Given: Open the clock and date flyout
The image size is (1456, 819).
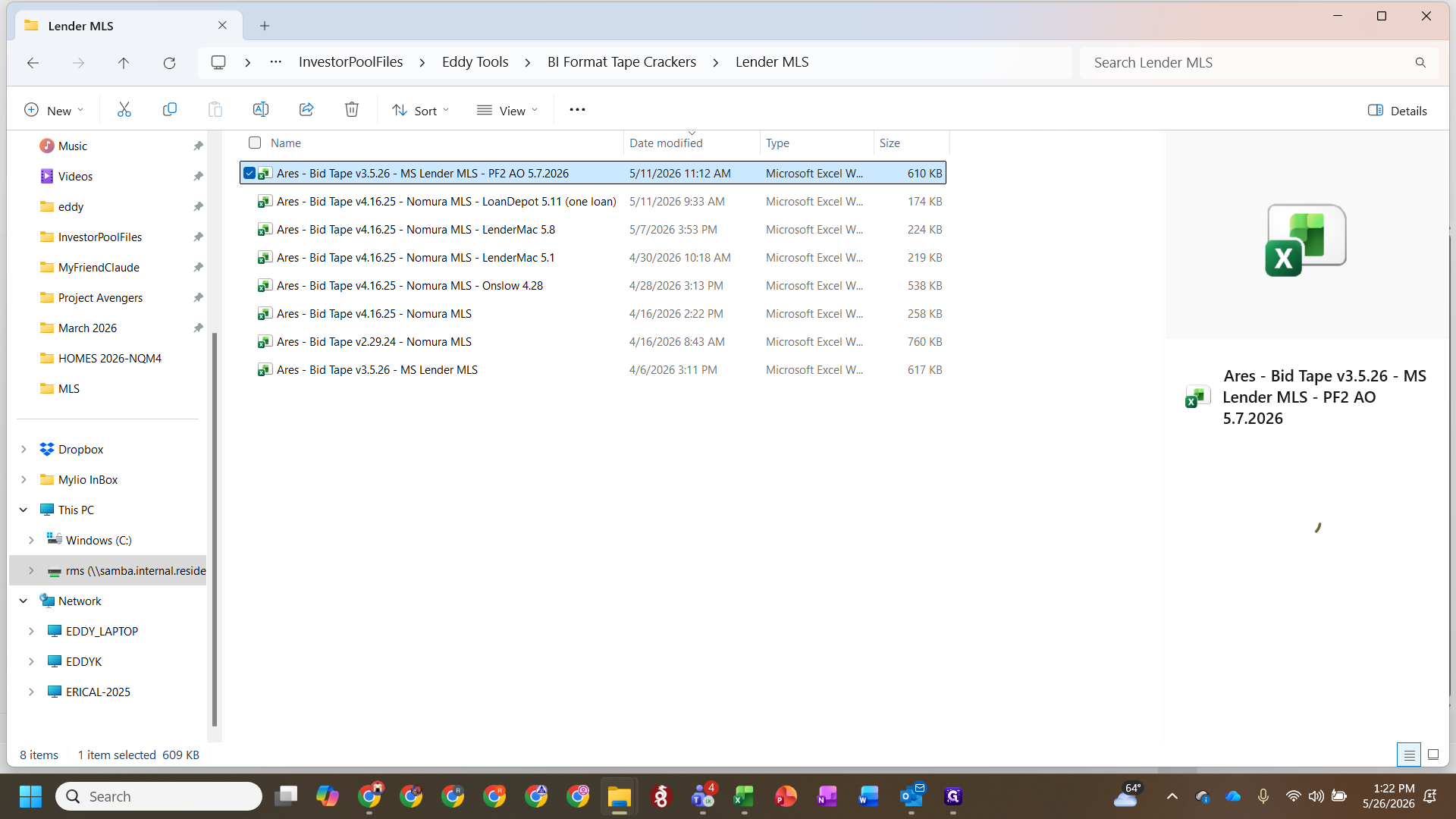Looking at the screenshot, I should (x=1388, y=796).
